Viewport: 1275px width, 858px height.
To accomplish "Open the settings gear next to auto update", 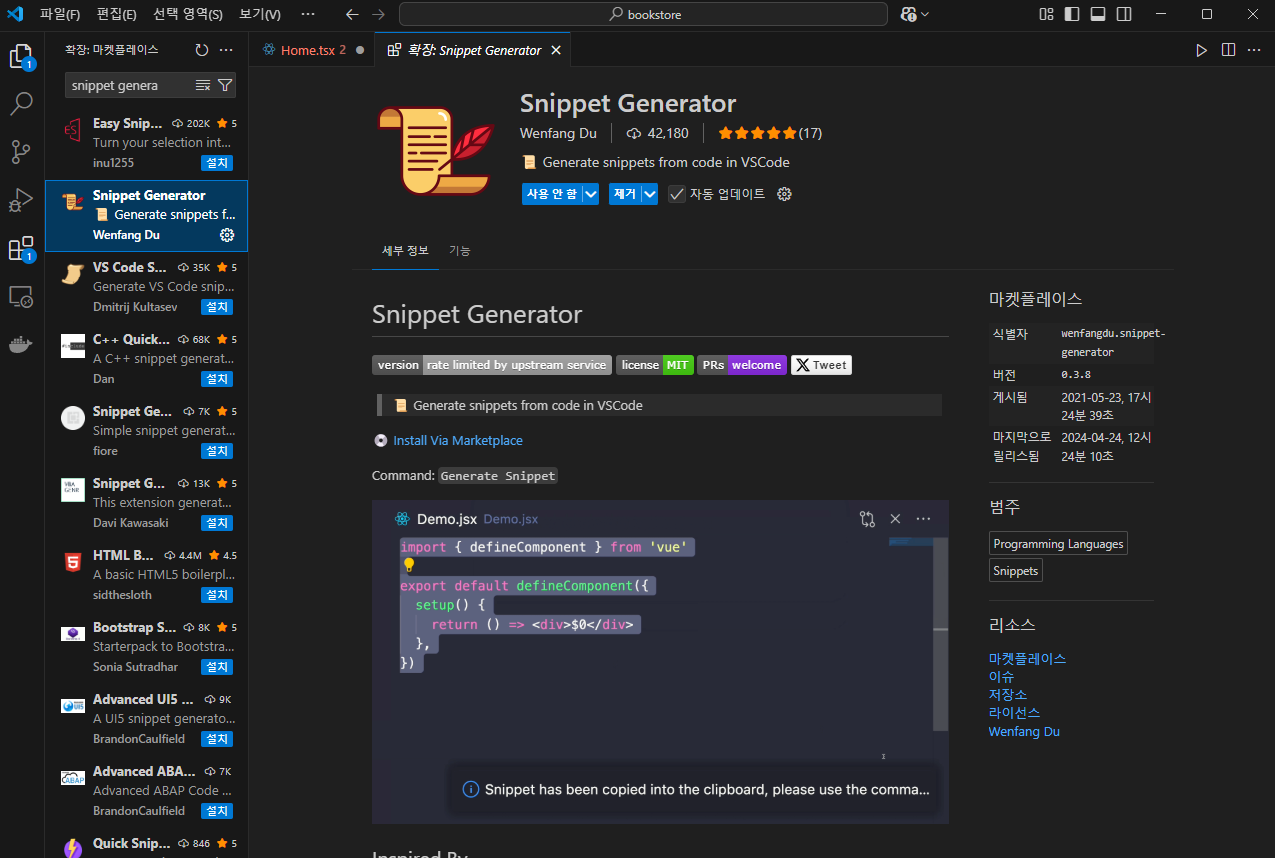I will pos(784,194).
